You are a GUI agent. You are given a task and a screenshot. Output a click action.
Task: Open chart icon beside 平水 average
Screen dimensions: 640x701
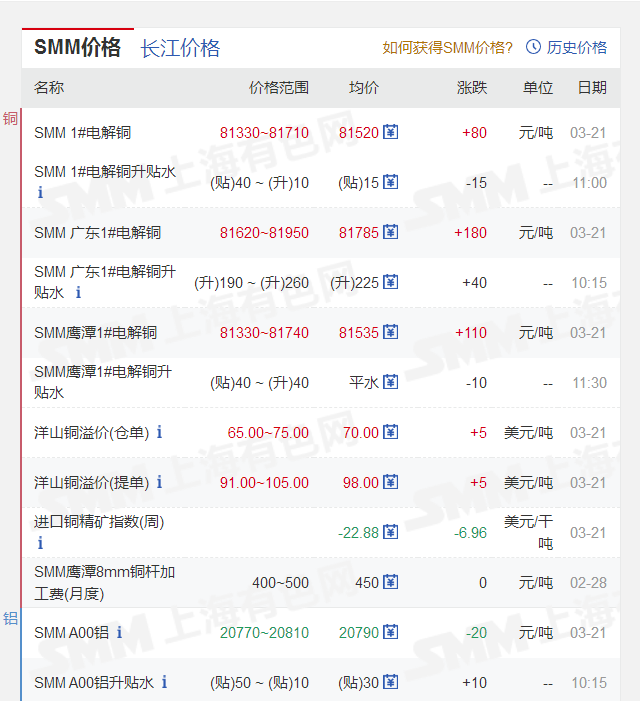coord(391,382)
